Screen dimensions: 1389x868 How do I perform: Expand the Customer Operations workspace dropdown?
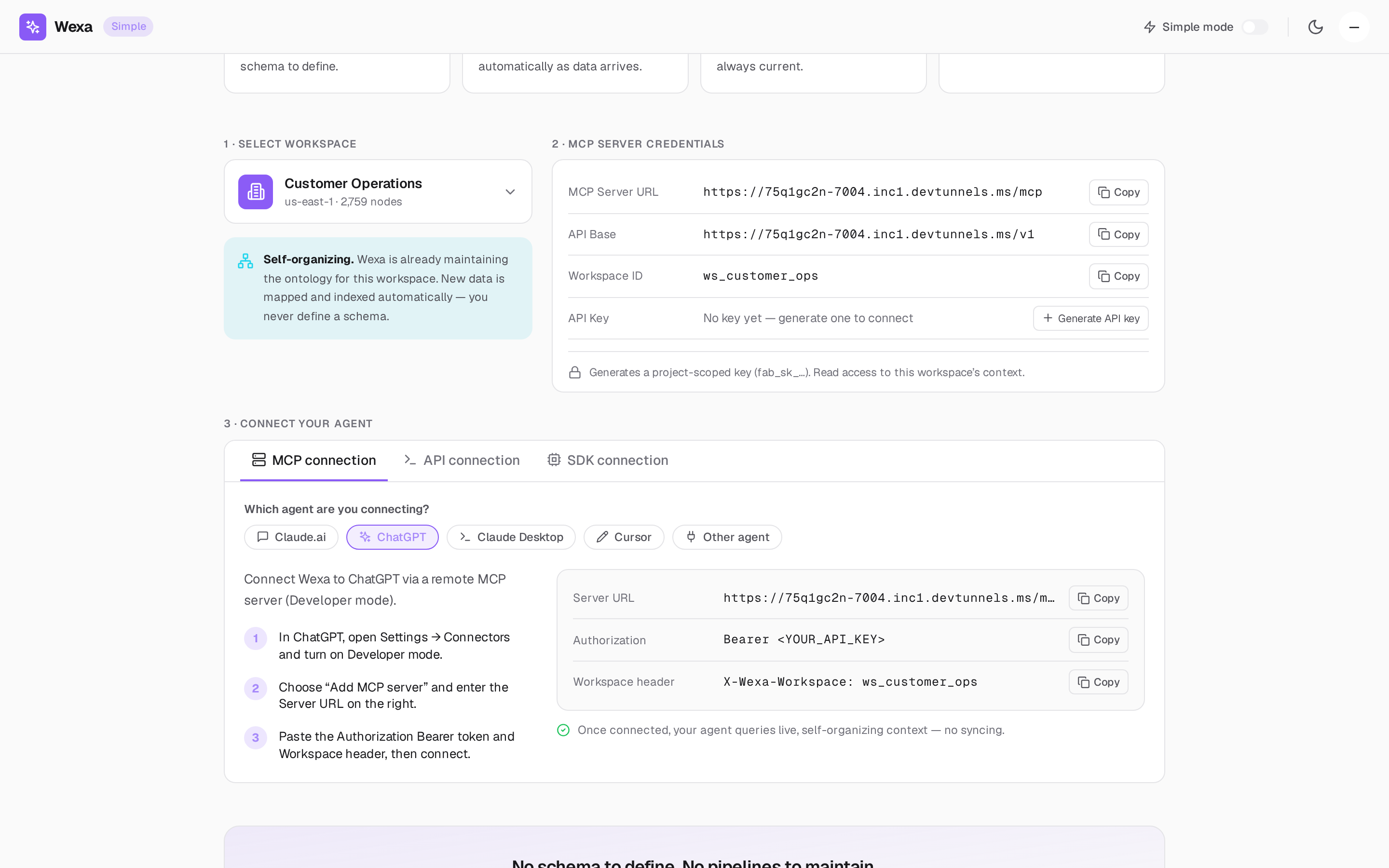pos(378,192)
